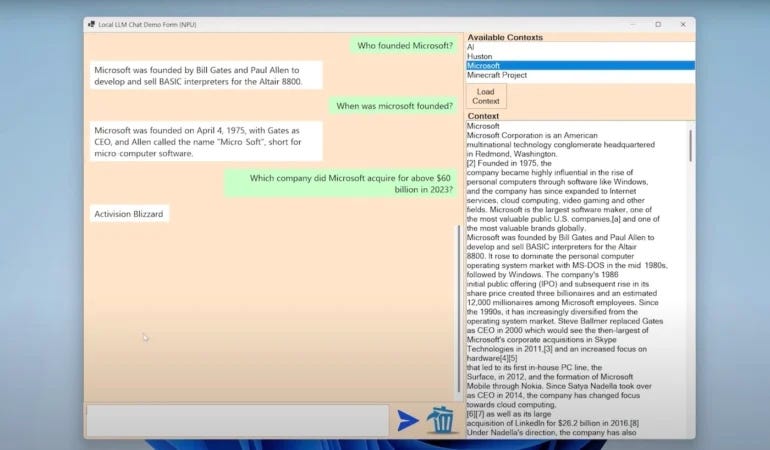The height and width of the screenshot is (450, 770).
Task: Click the Context text scrollbar thumb
Action: [690, 146]
